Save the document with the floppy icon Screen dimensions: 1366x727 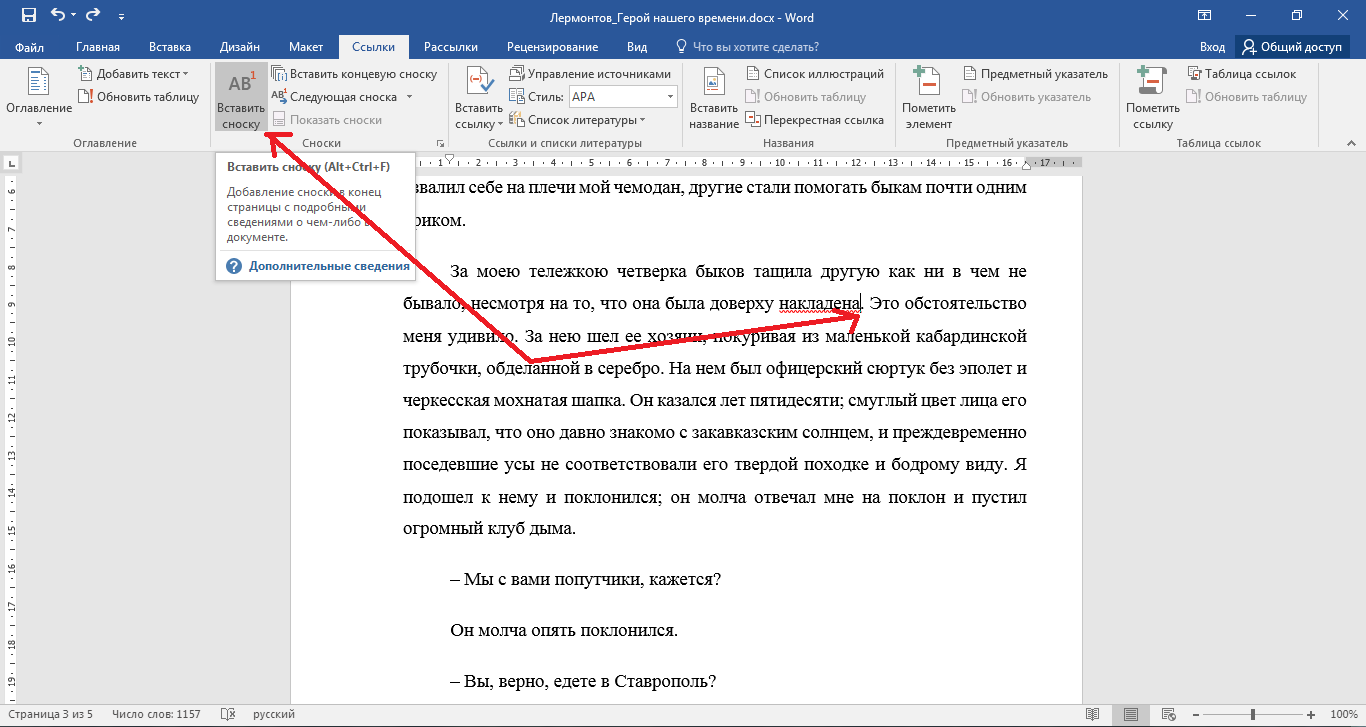click(x=28, y=16)
